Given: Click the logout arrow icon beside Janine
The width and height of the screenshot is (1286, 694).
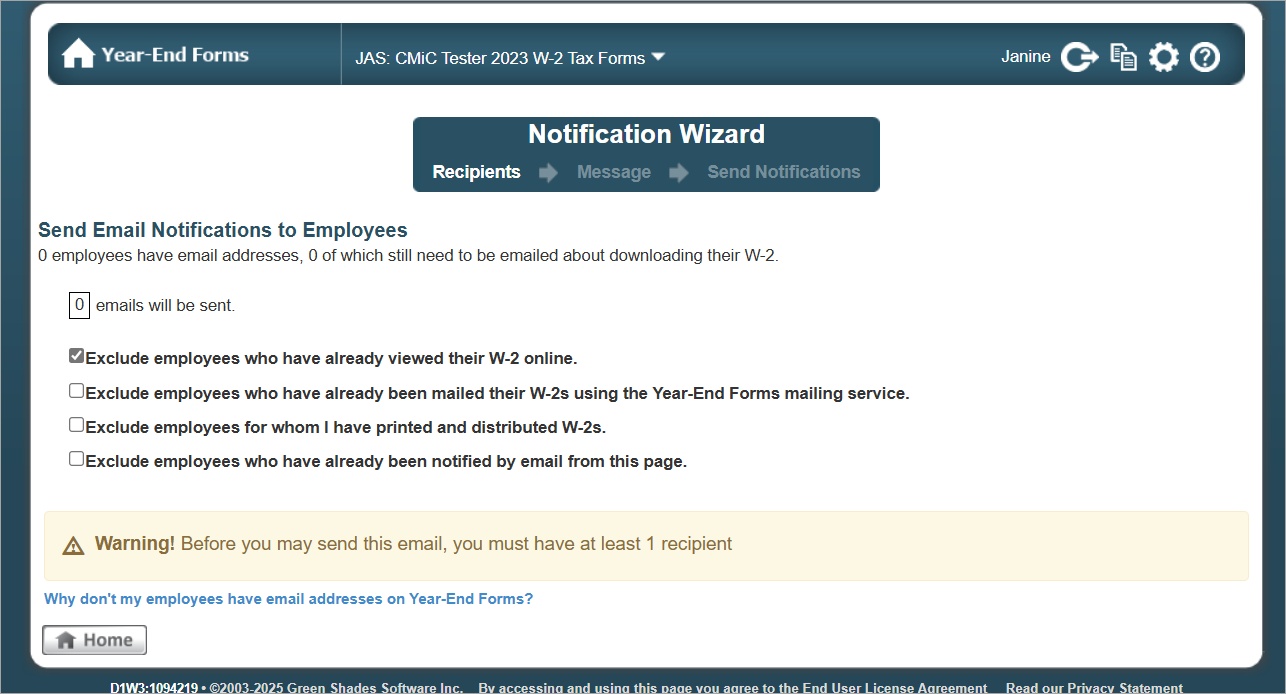Looking at the screenshot, I should tap(1079, 57).
